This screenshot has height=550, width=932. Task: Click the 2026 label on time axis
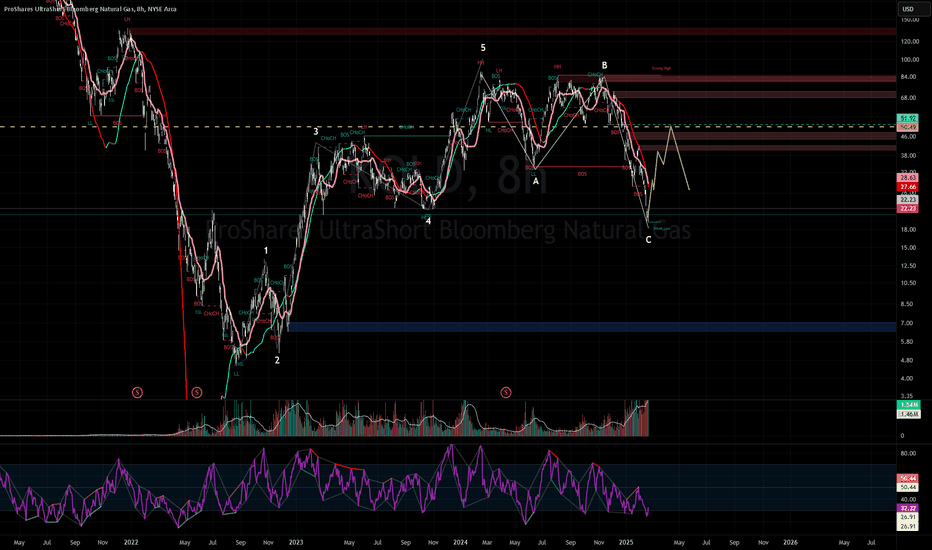click(x=790, y=542)
